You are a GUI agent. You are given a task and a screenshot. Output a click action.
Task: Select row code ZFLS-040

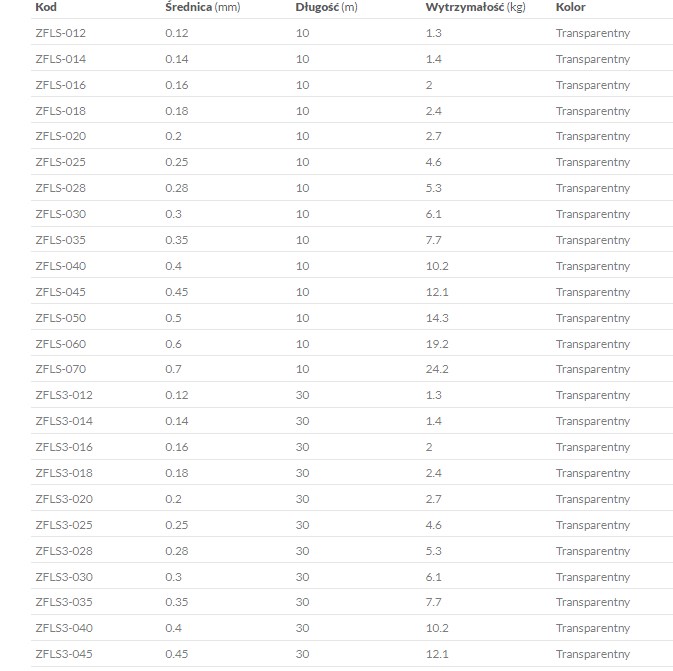pos(60,266)
